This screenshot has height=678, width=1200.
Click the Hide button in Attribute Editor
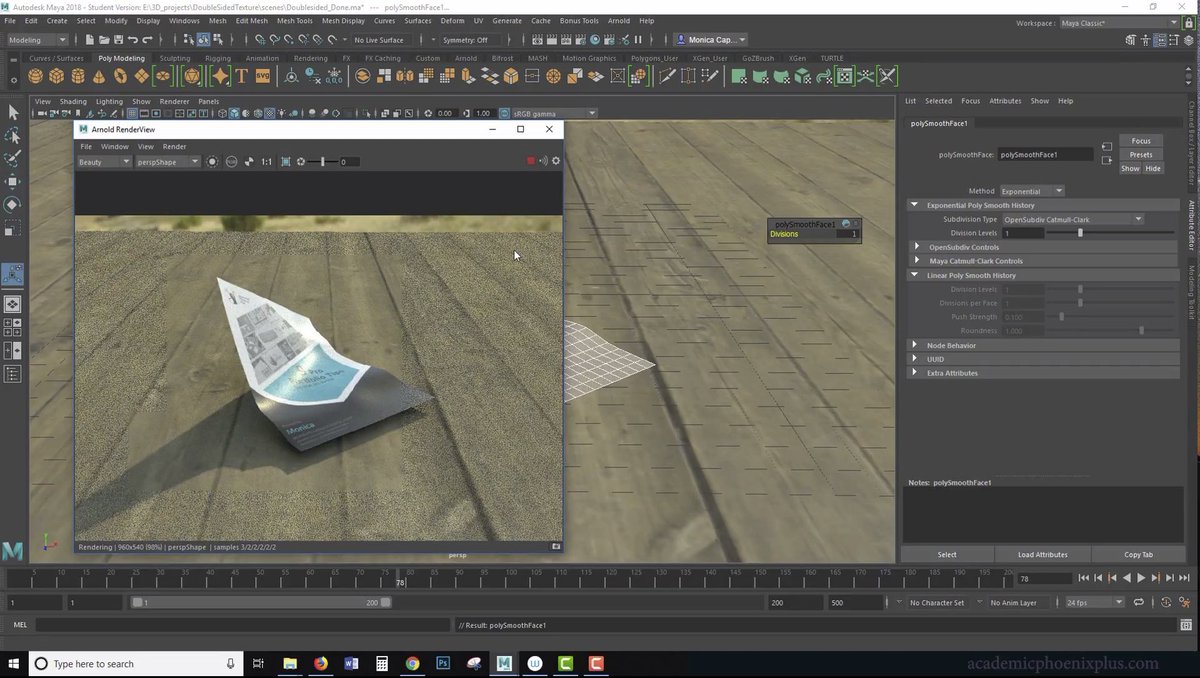[1153, 169]
